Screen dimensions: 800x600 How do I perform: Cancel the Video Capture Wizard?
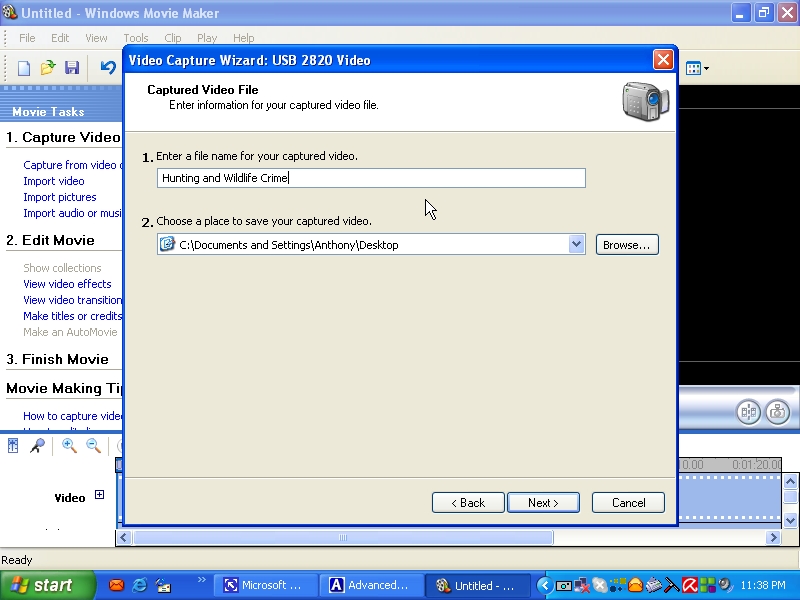pos(628,503)
